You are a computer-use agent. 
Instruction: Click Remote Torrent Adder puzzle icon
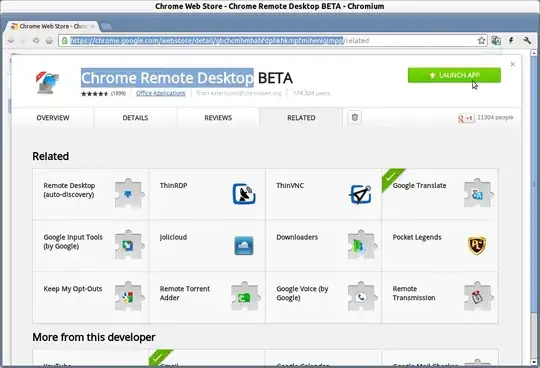[x=245, y=297]
